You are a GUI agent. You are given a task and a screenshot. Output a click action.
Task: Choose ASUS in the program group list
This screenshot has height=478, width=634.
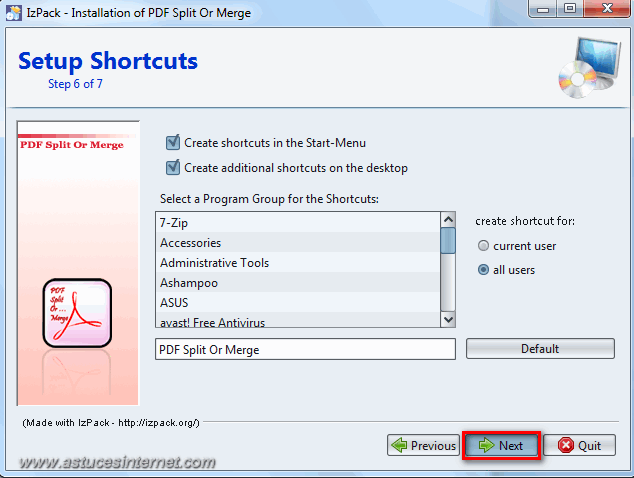pyautogui.click(x=298, y=302)
